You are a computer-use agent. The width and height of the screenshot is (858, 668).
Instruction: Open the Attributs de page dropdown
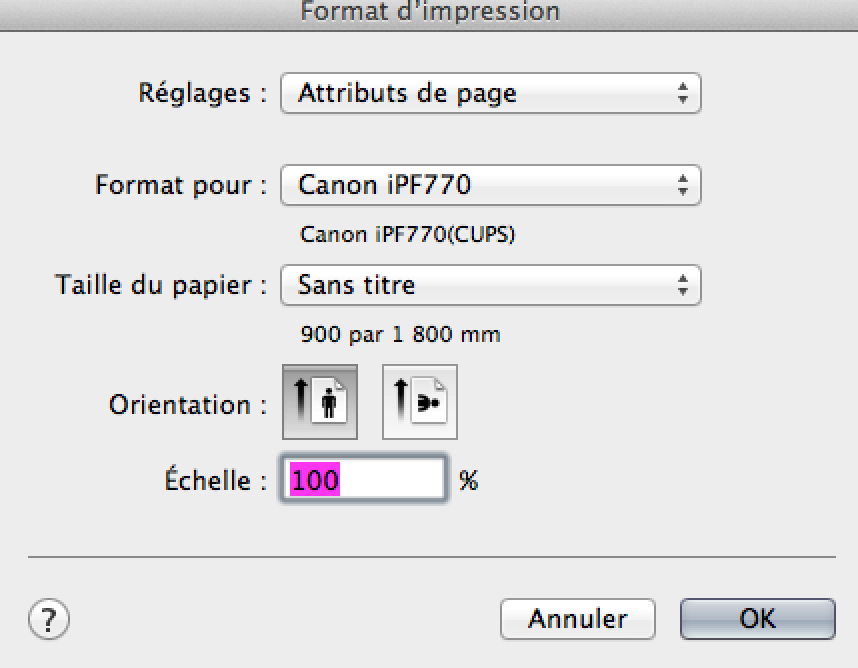click(x=480, y=94)
